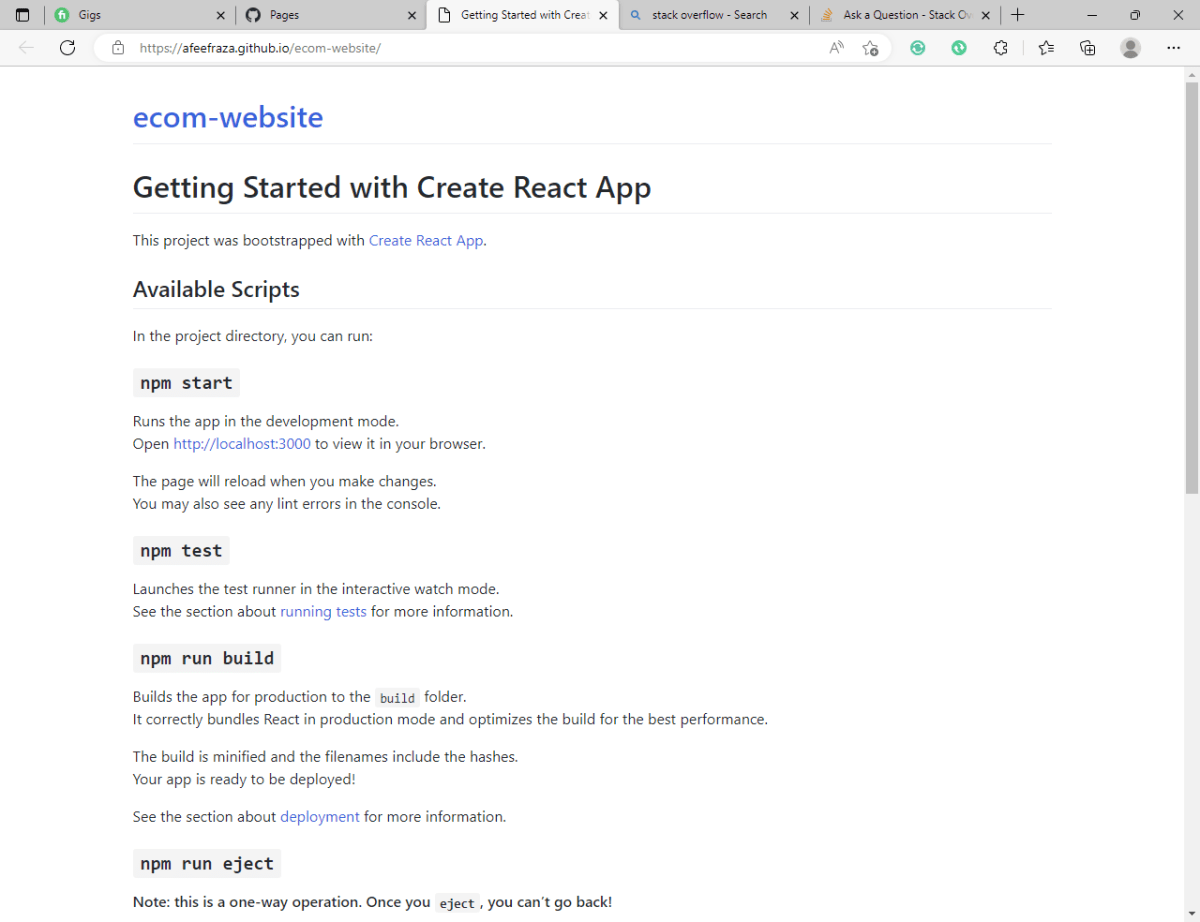Open the Create React App link
Viewport: 1200px width, 922px height.
(x=425, y=240)
